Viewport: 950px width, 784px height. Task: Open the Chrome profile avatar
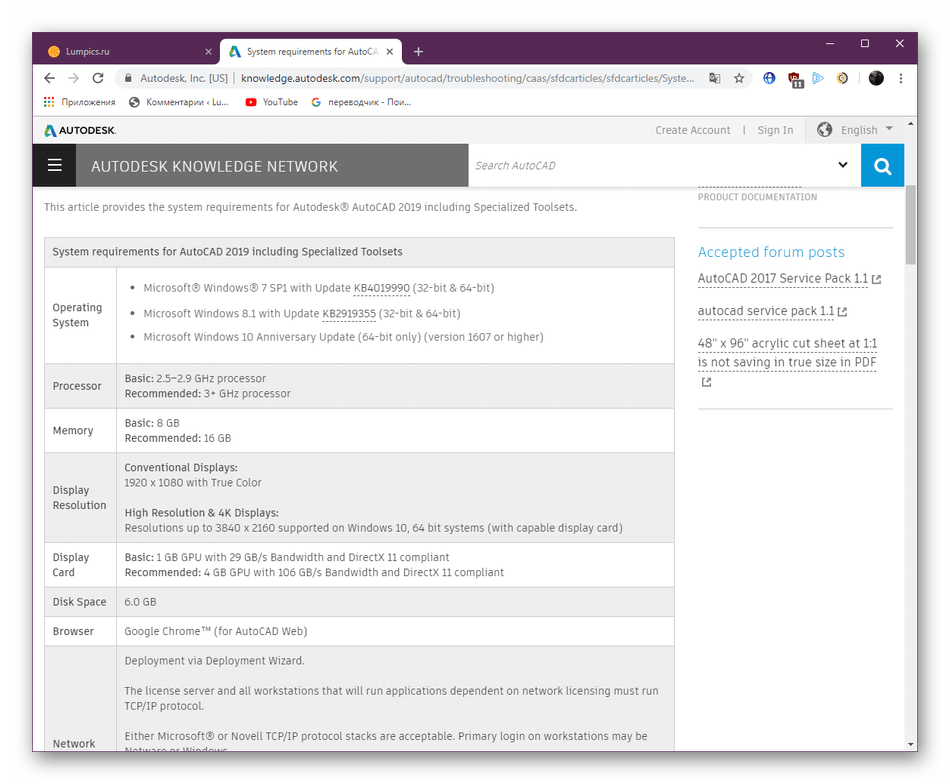coord(876,78)
